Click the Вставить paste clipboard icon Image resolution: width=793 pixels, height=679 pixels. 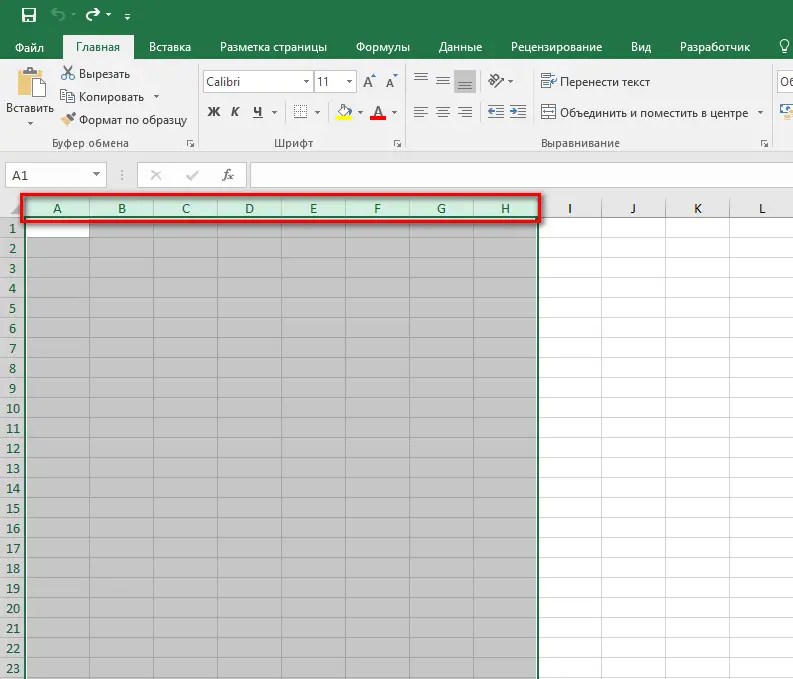pos(30,82)
